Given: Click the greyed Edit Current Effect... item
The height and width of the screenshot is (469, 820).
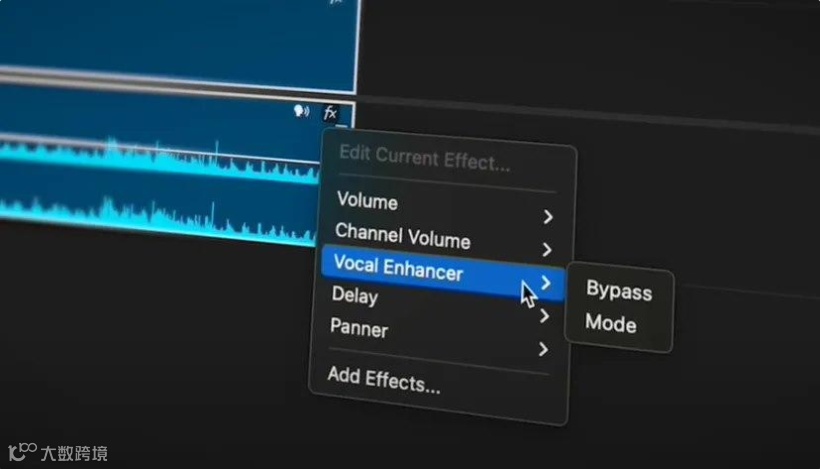Looking at the screenshot, I should pos(424,158).
